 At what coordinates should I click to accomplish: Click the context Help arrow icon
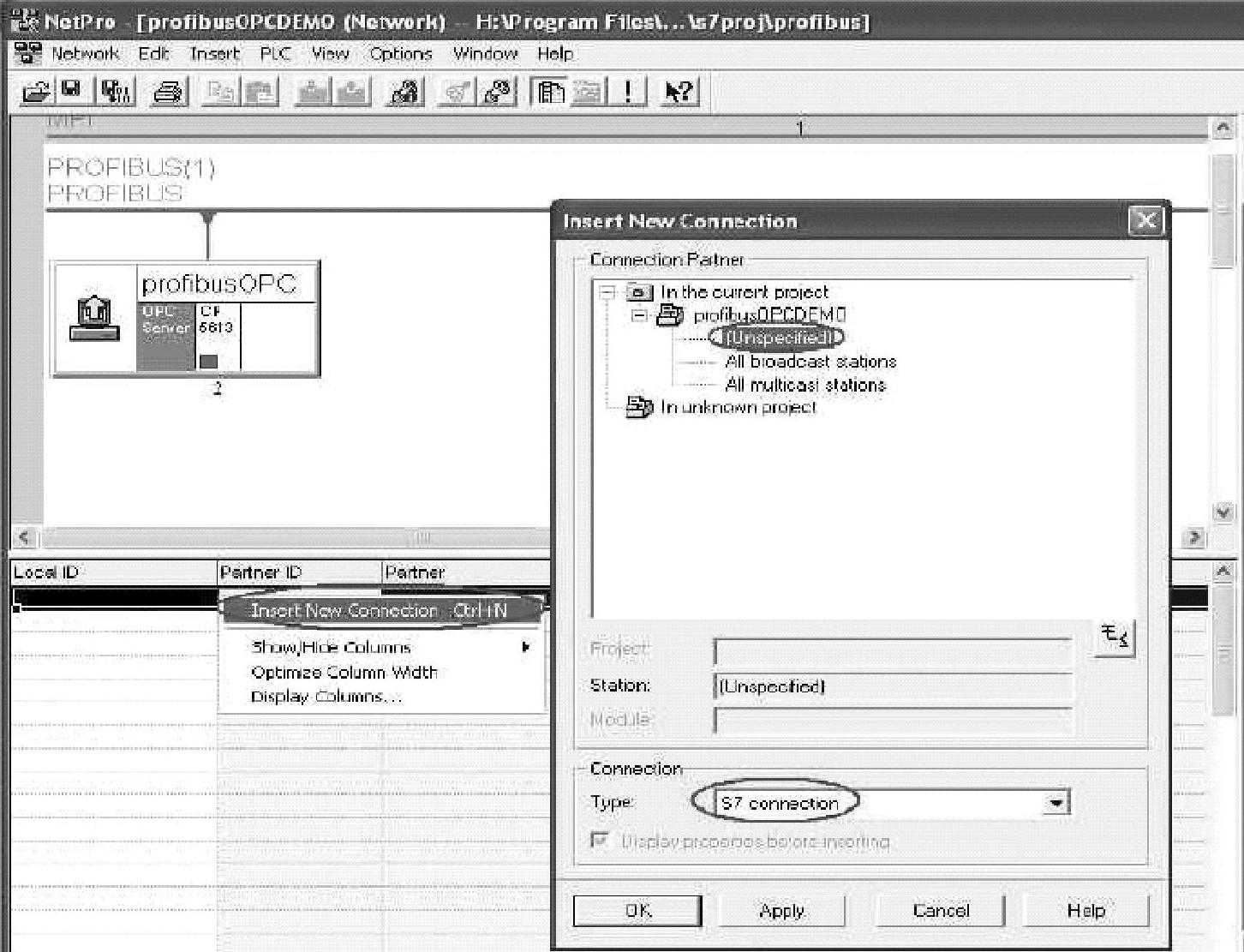679,92
